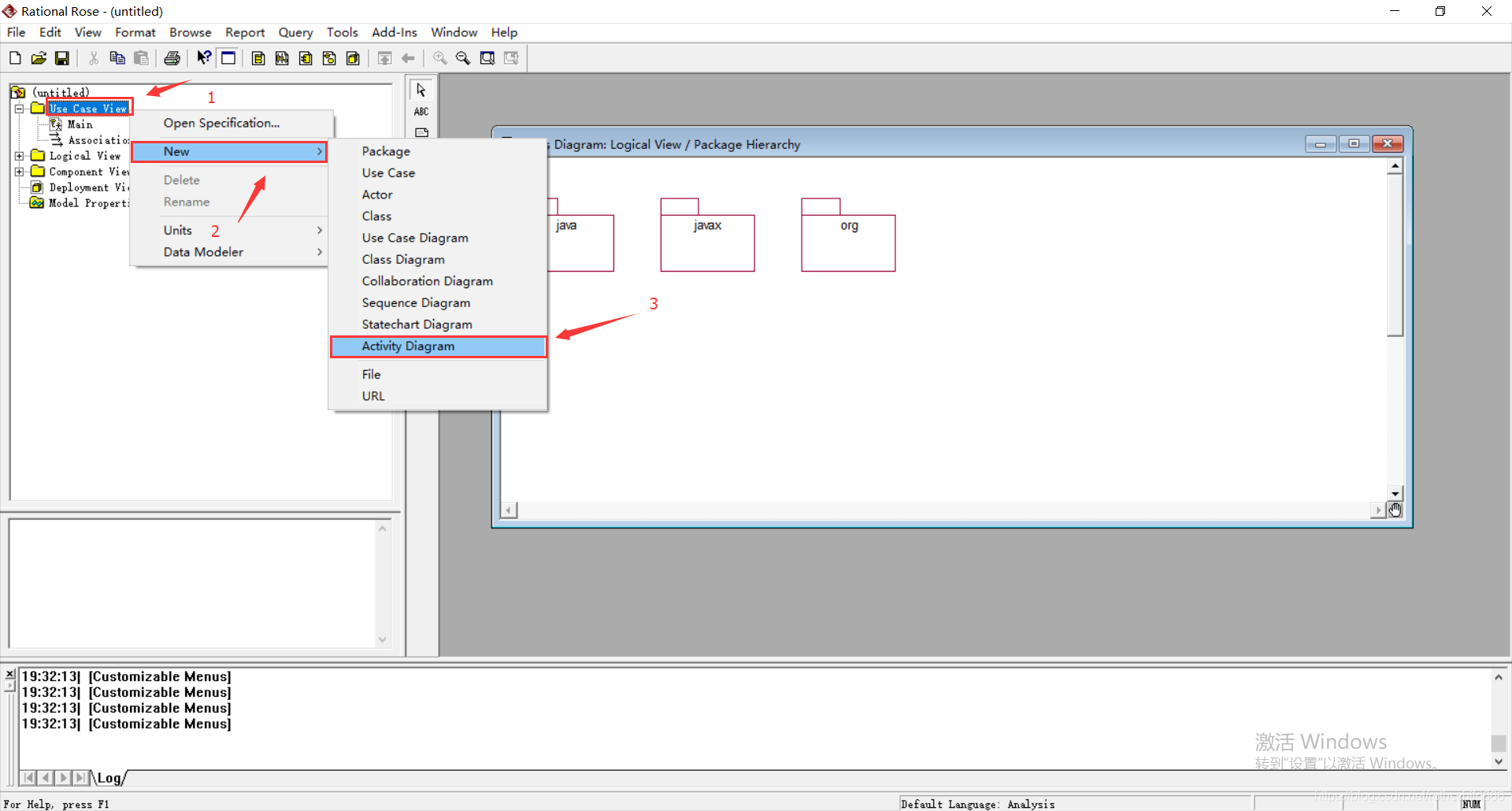
Task: Select the org package in diagram
Action: 848,235
